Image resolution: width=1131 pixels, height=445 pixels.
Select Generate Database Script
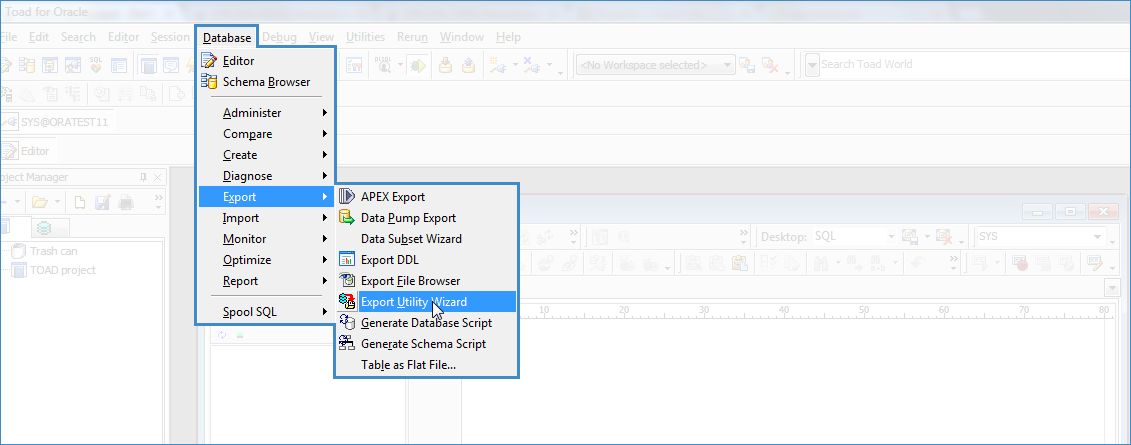coord(426,322)
